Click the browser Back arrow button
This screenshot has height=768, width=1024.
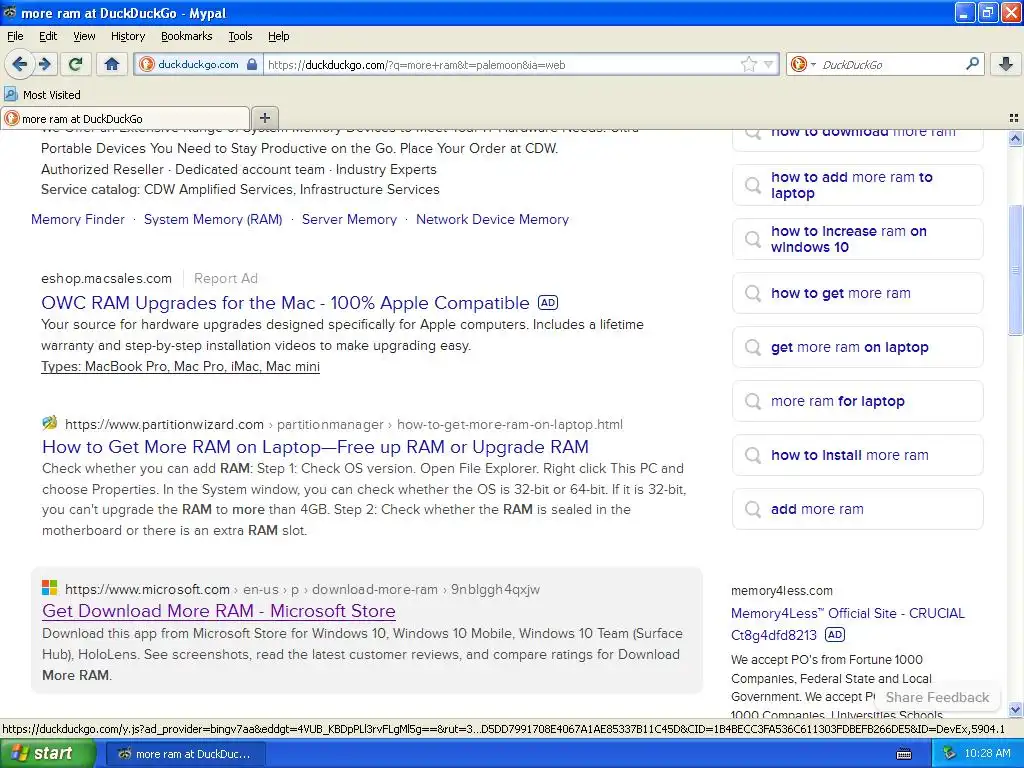(x=20, y=64)
